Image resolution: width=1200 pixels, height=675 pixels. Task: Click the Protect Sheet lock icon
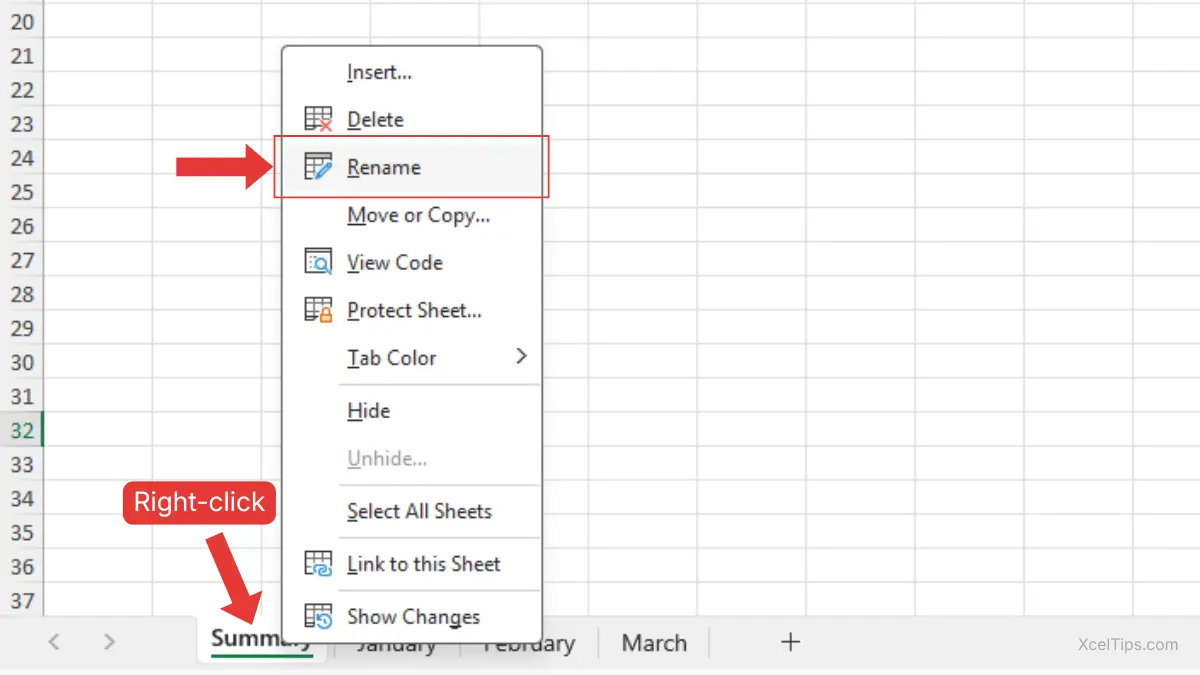point(318,311)
